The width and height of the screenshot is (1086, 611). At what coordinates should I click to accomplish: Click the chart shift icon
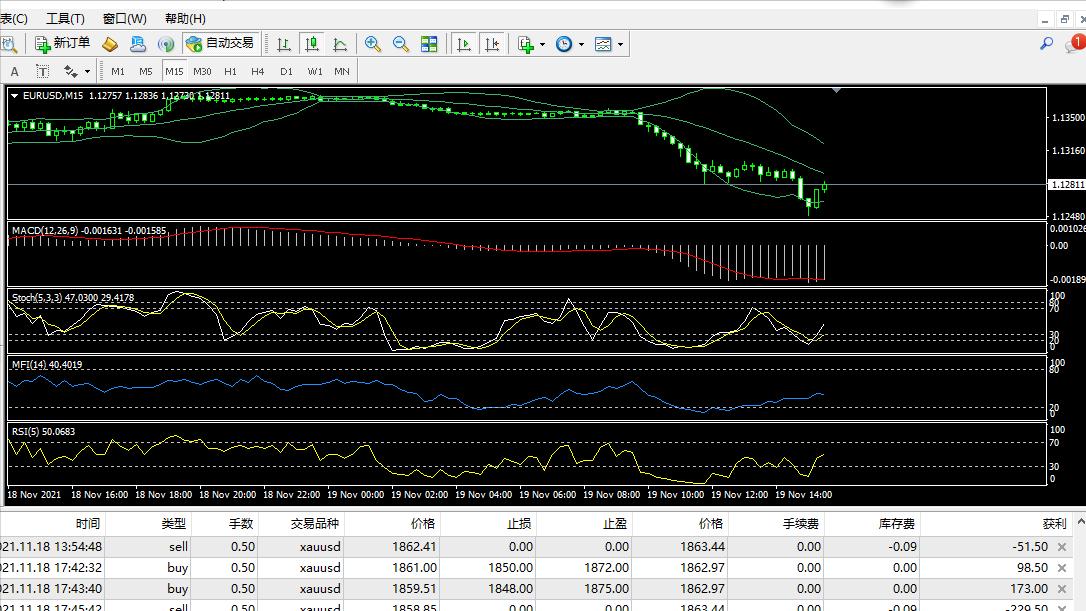(492, 44)
